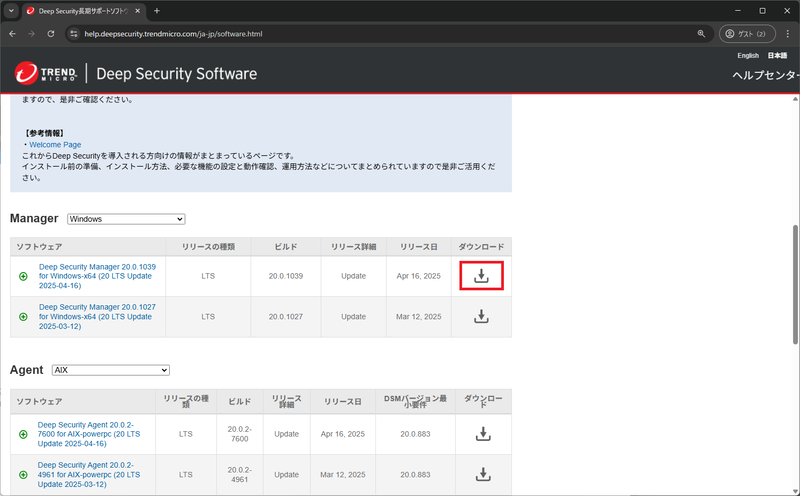800x496 pixels.
Task: Open the Welcome Page link
Action: click(x=55, y=145)
